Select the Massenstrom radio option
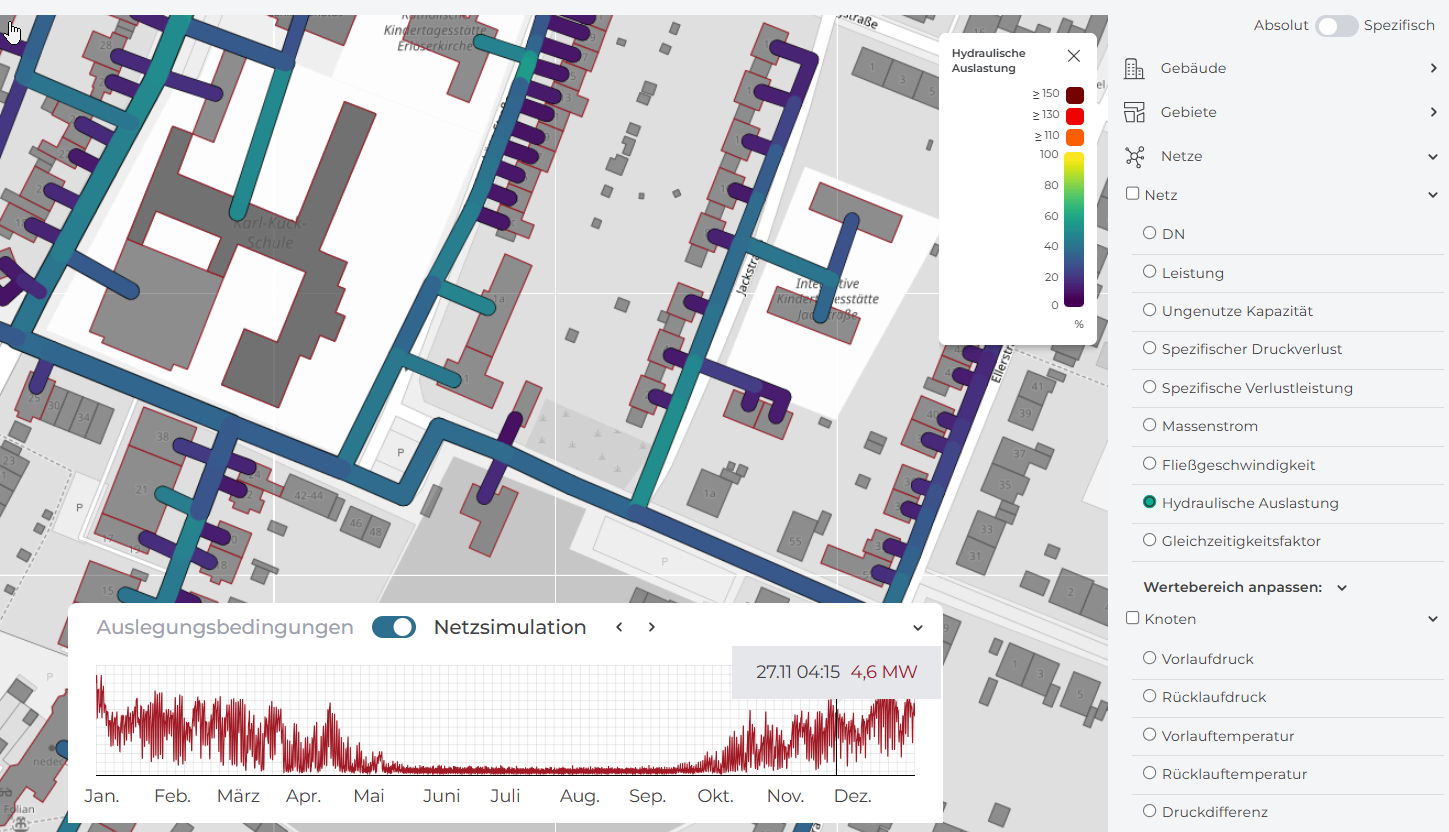 point(1149,426)
